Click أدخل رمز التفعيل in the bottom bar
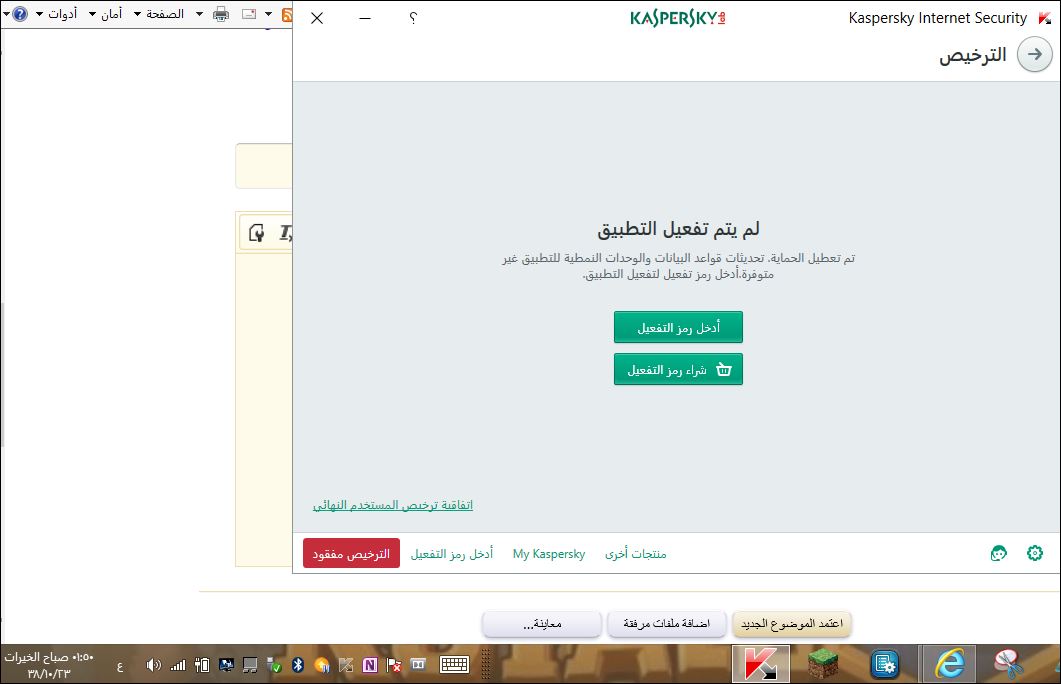The width and height of the screenshot is (1061, 684). (451, 554)
